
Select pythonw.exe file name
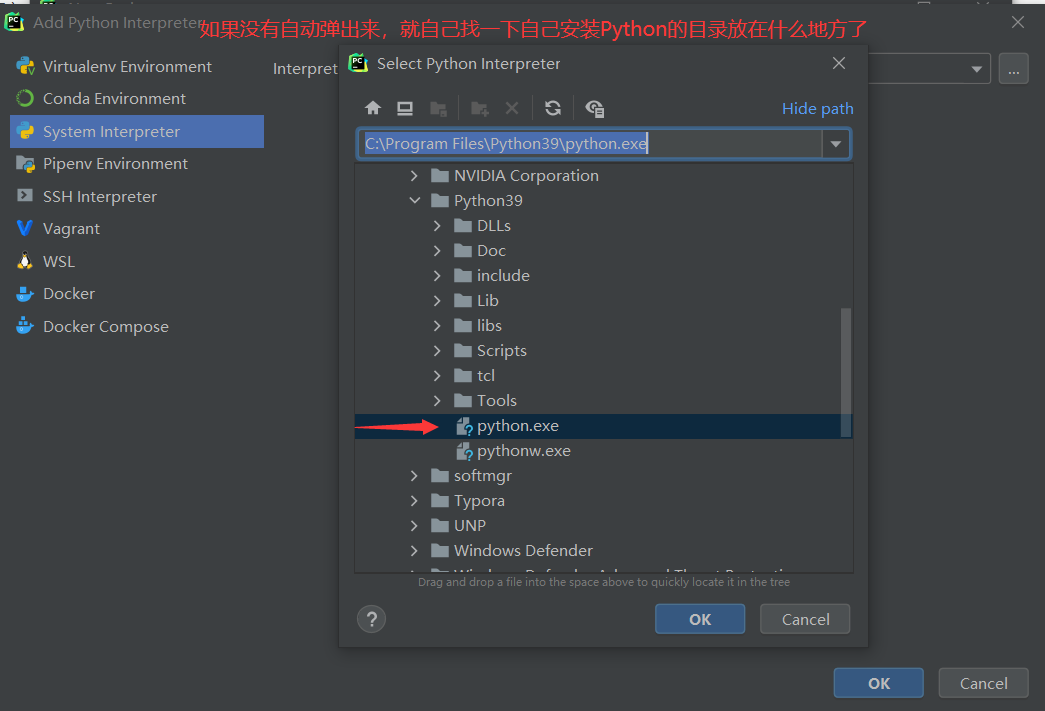click(x=524, y=451)
